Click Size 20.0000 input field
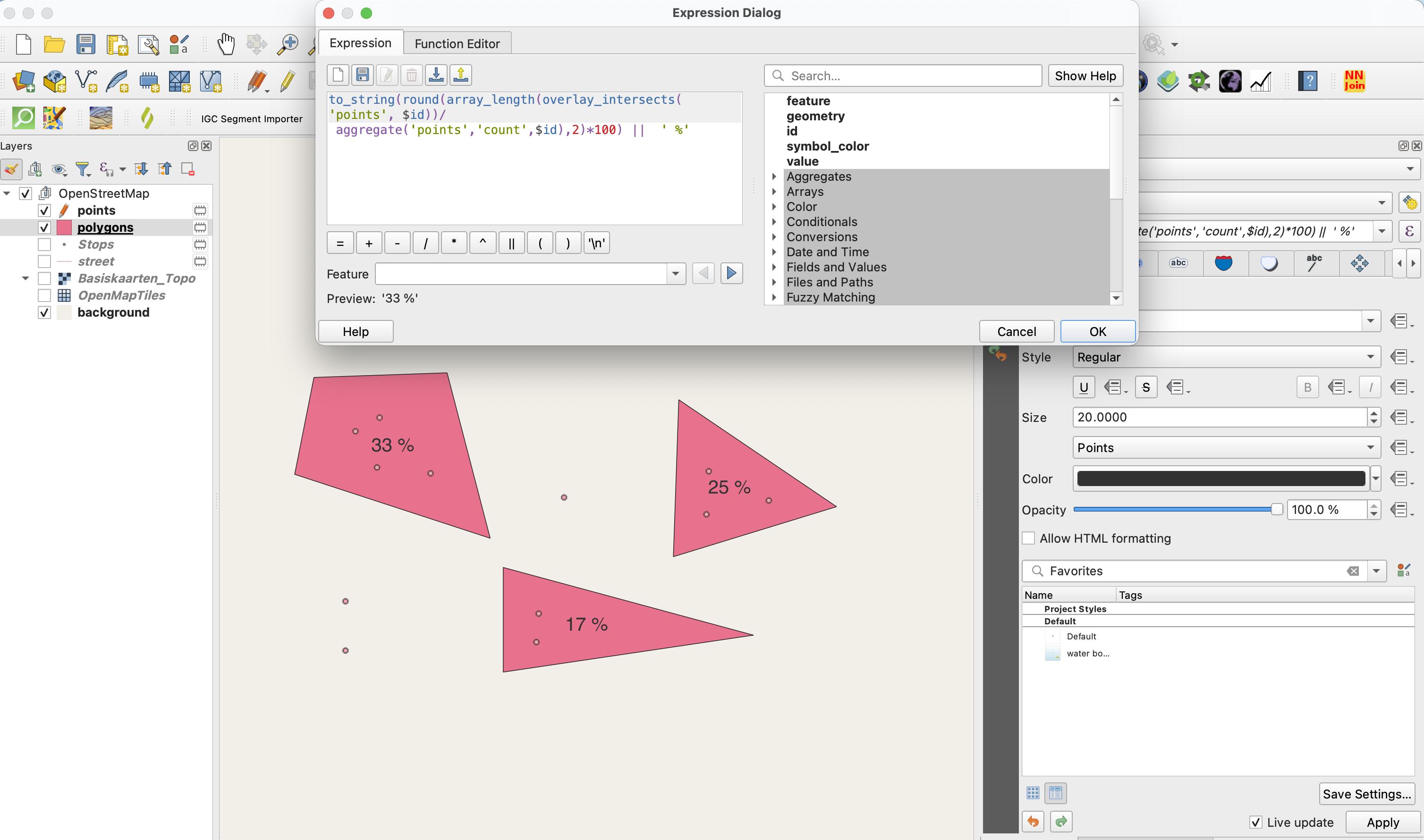This screenshot has height=840, width=1424. coord(1220,417)
